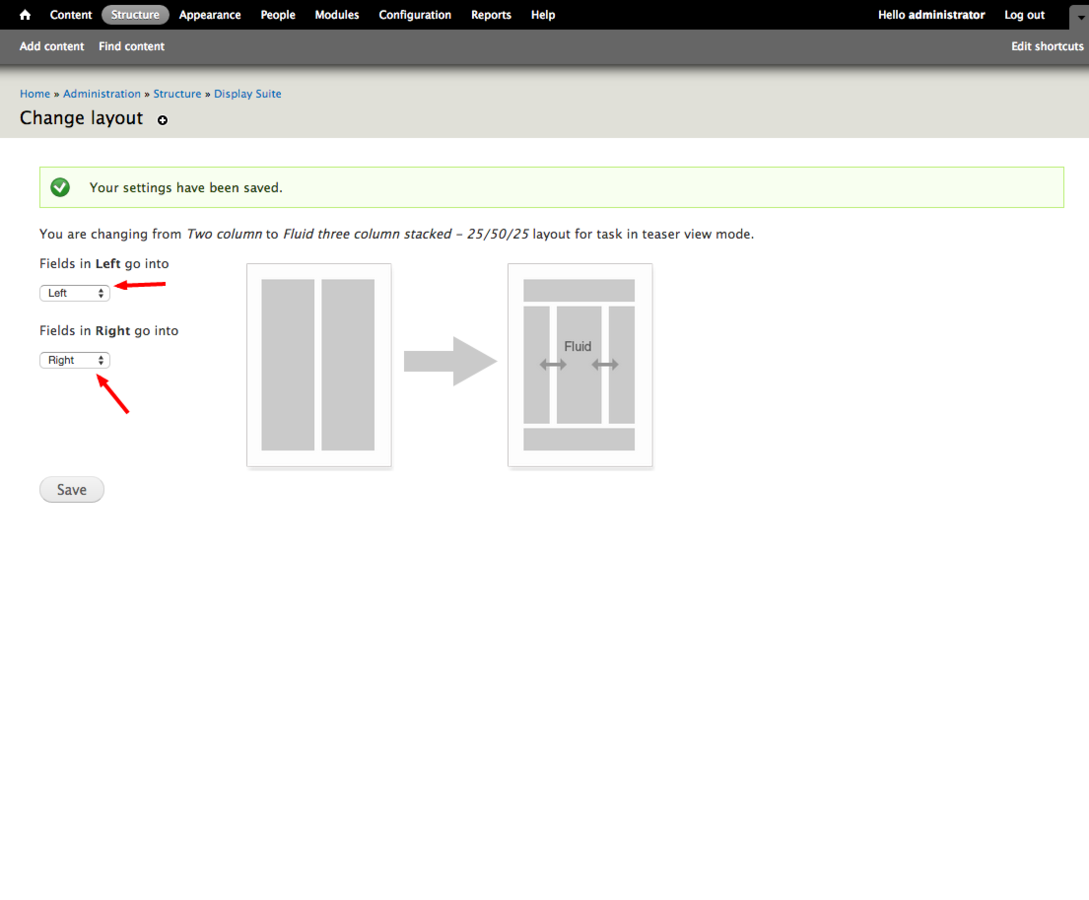This screenshot has height=900, width=1089.
Task: Follow the Home breadcrumb link
Action: [35, 94]
